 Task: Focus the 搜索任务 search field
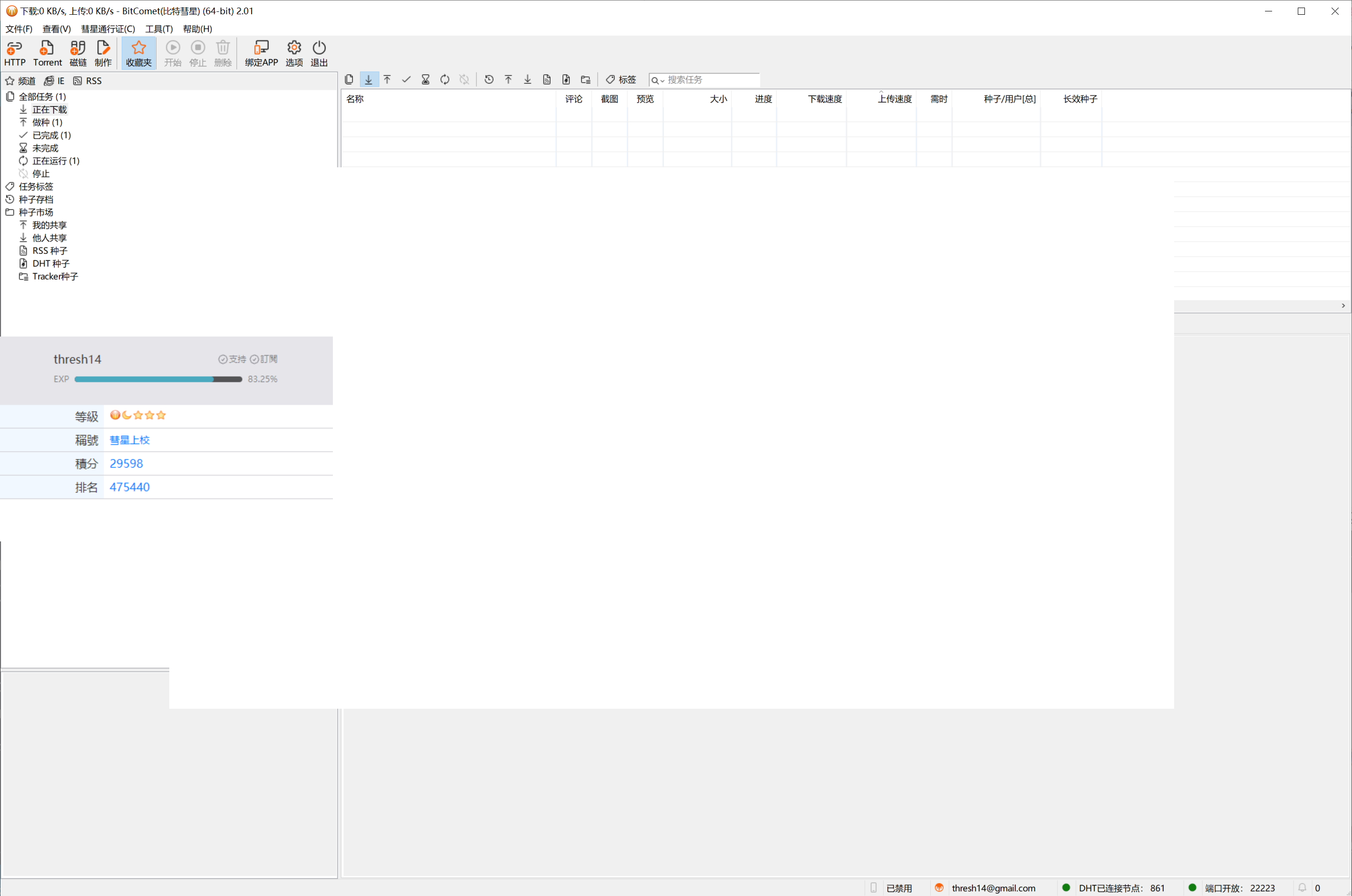712,80
